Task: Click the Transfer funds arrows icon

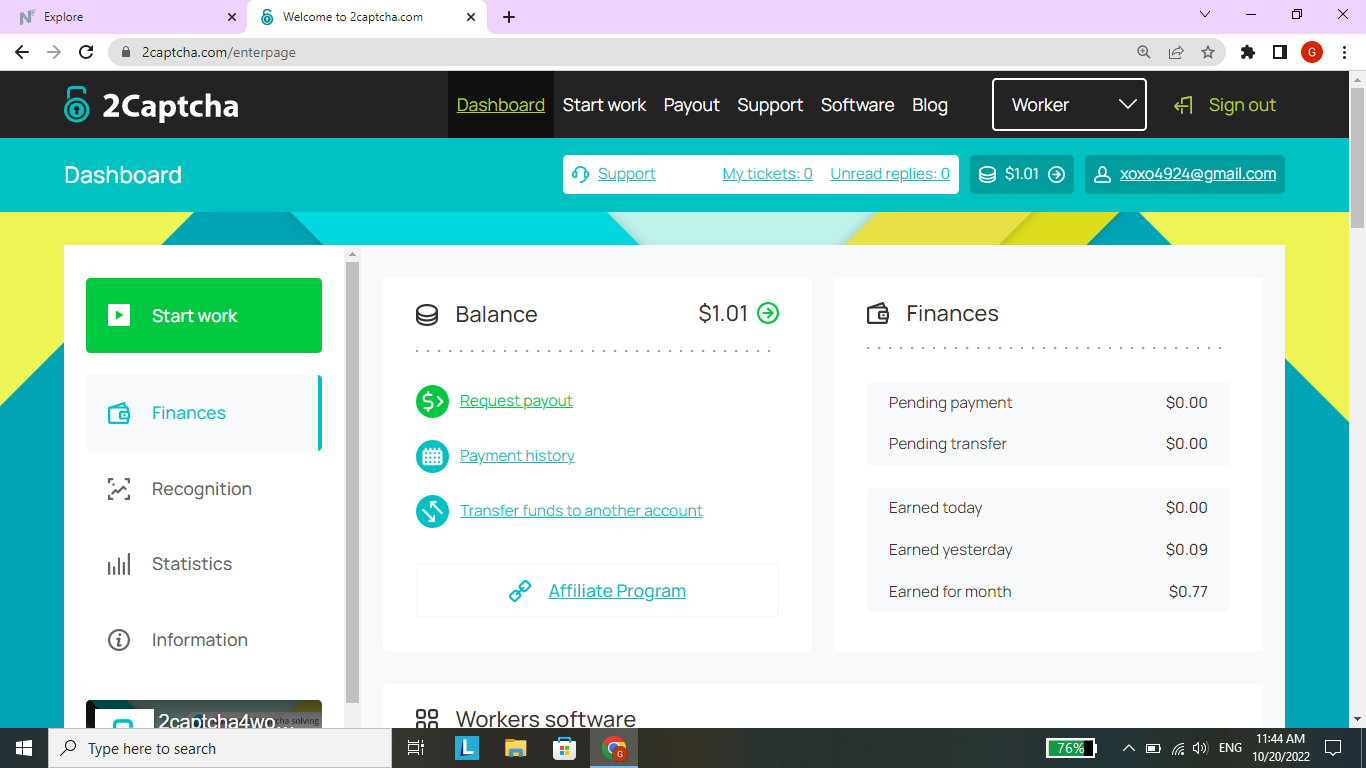Action: point(432,511)
